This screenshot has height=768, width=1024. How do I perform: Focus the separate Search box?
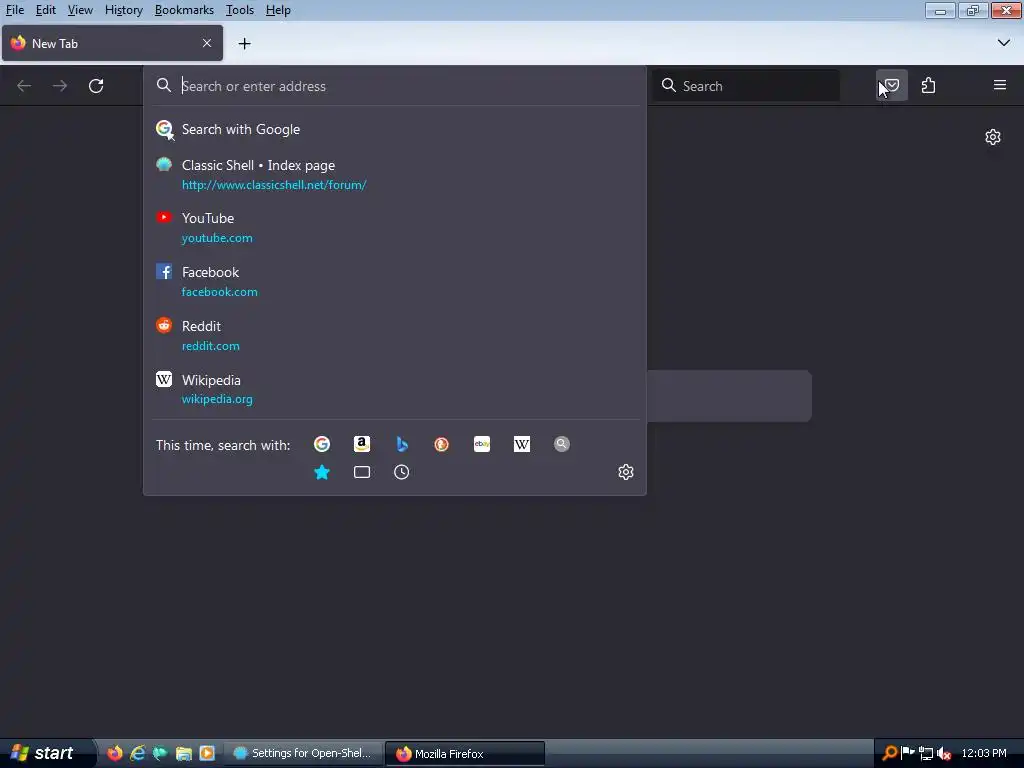click(745, 86)
